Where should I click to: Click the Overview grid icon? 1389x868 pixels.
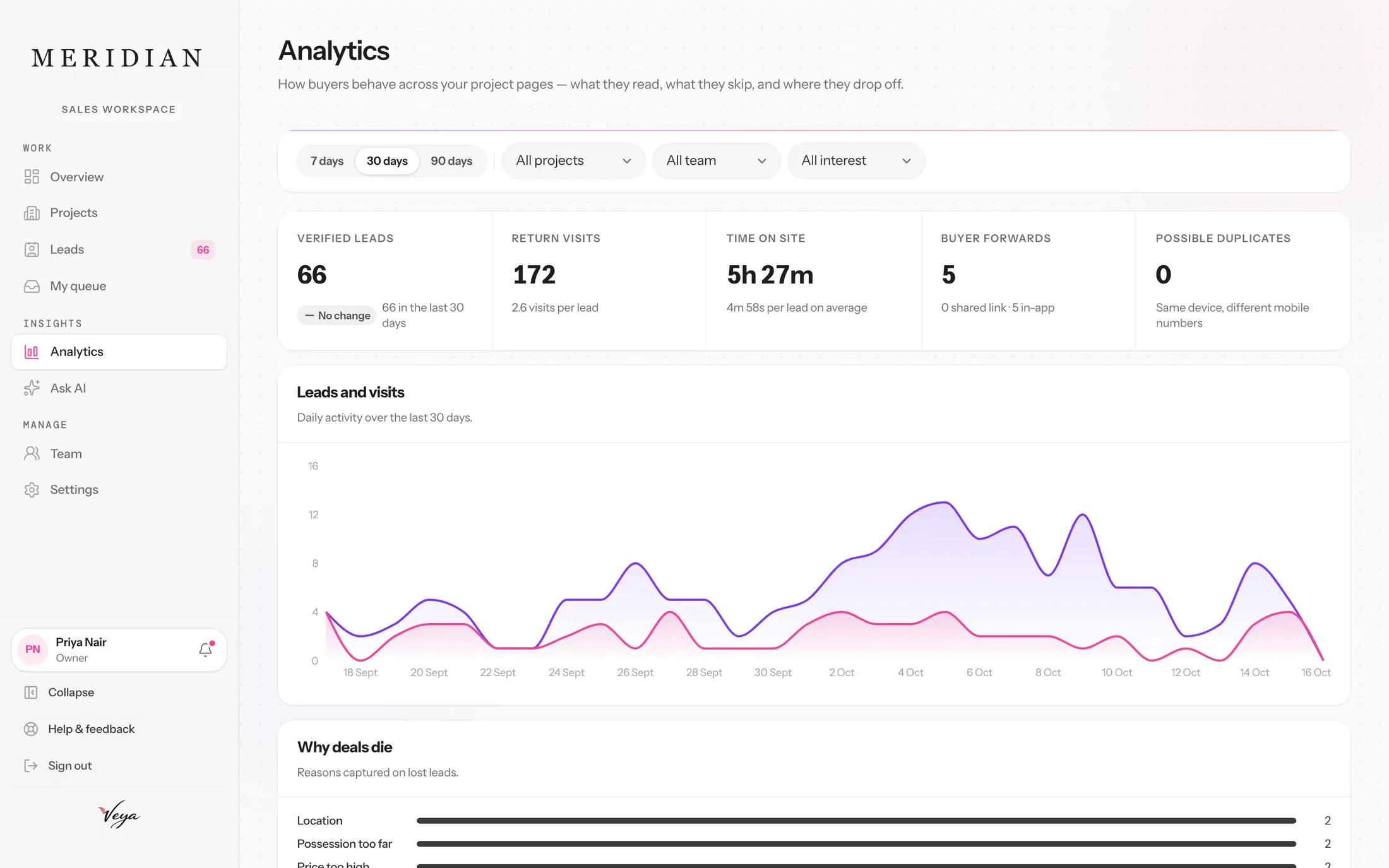point(32,177)
